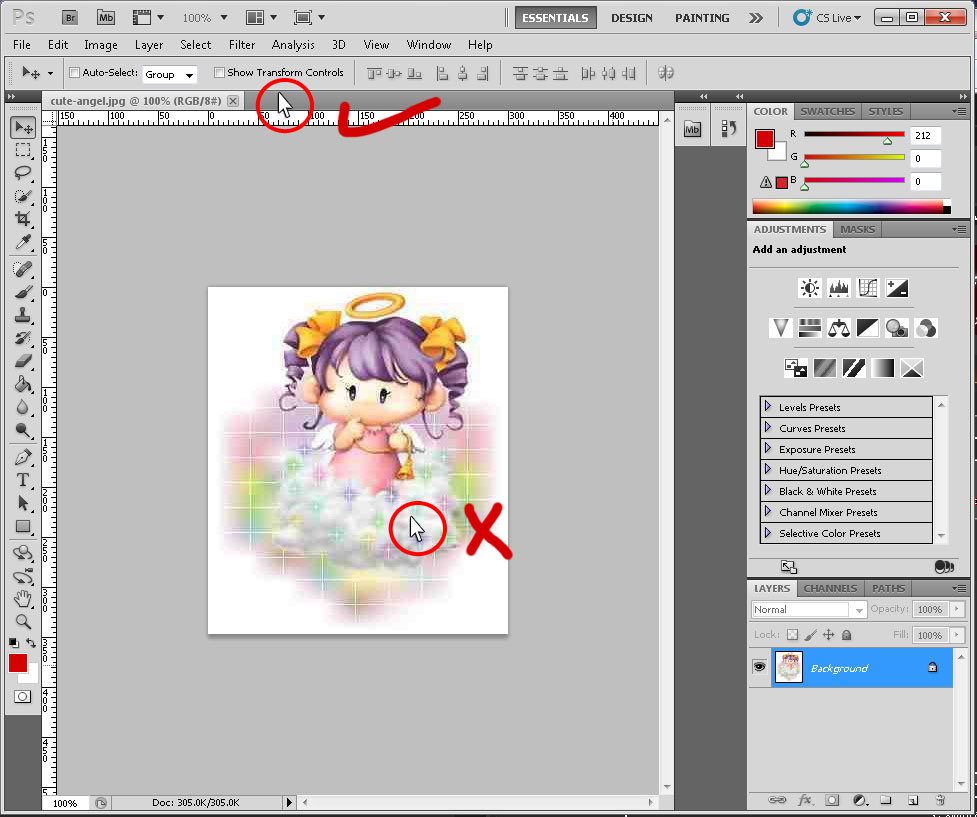Toggle Lock all padlock icon
The image size is (977, 817).
pyautogui.click(x=846, y=635)
